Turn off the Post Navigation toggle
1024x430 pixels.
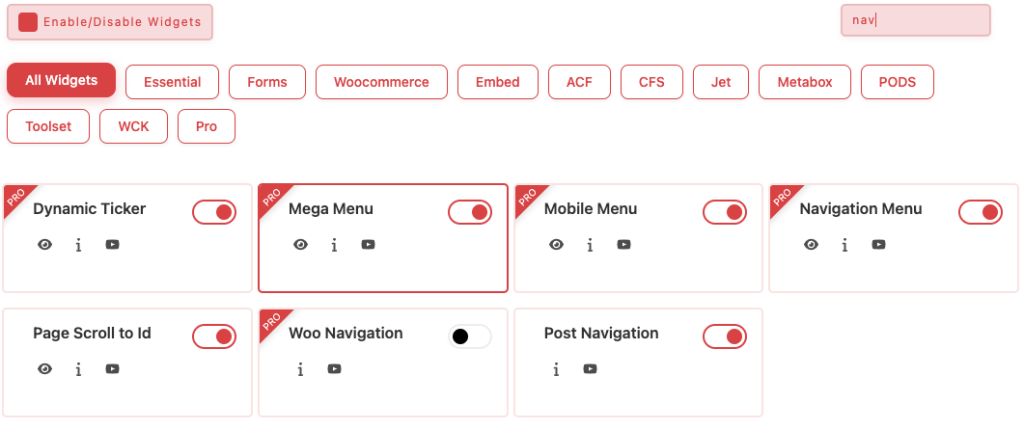[x=725, y=337]
